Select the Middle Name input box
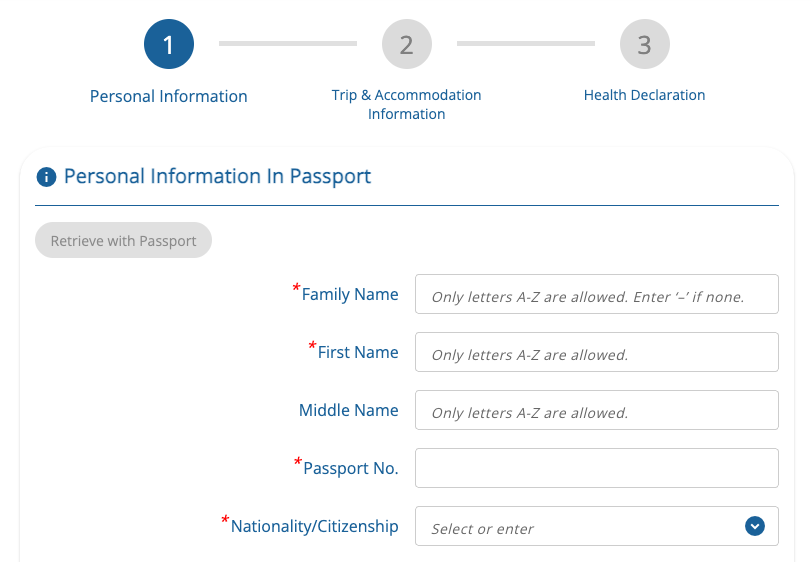Image resolution: width=812 pixels, height=562 pixels. pos(596,411)
